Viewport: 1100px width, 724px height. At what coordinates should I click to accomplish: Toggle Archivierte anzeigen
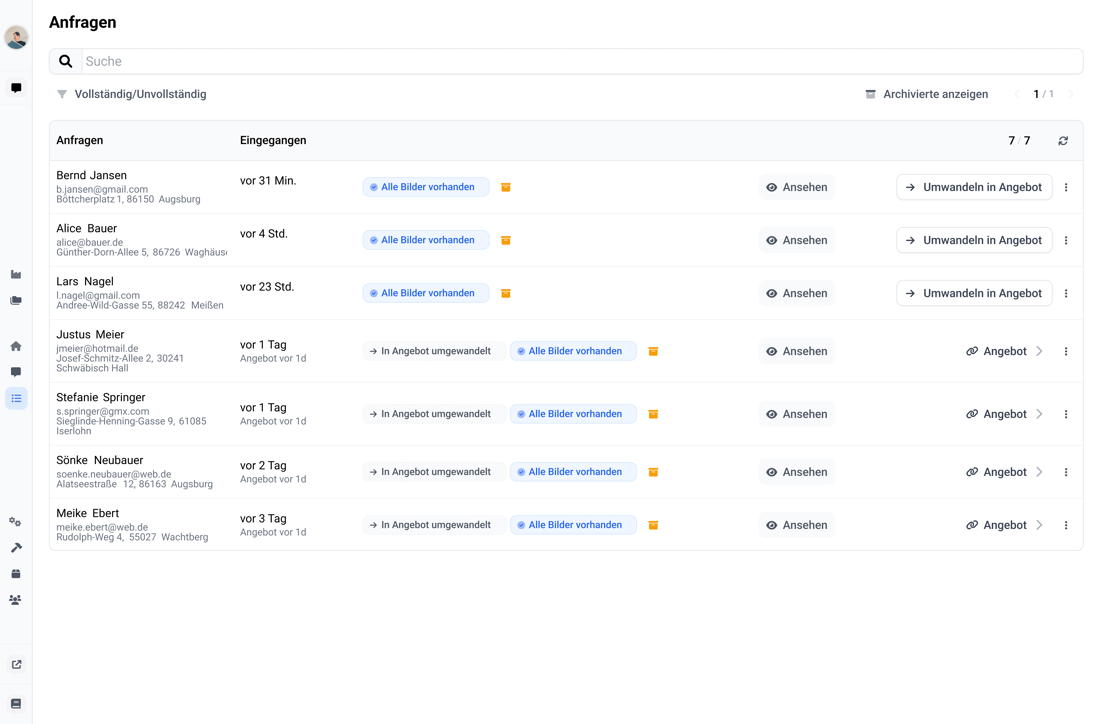[x=926, y=94]
